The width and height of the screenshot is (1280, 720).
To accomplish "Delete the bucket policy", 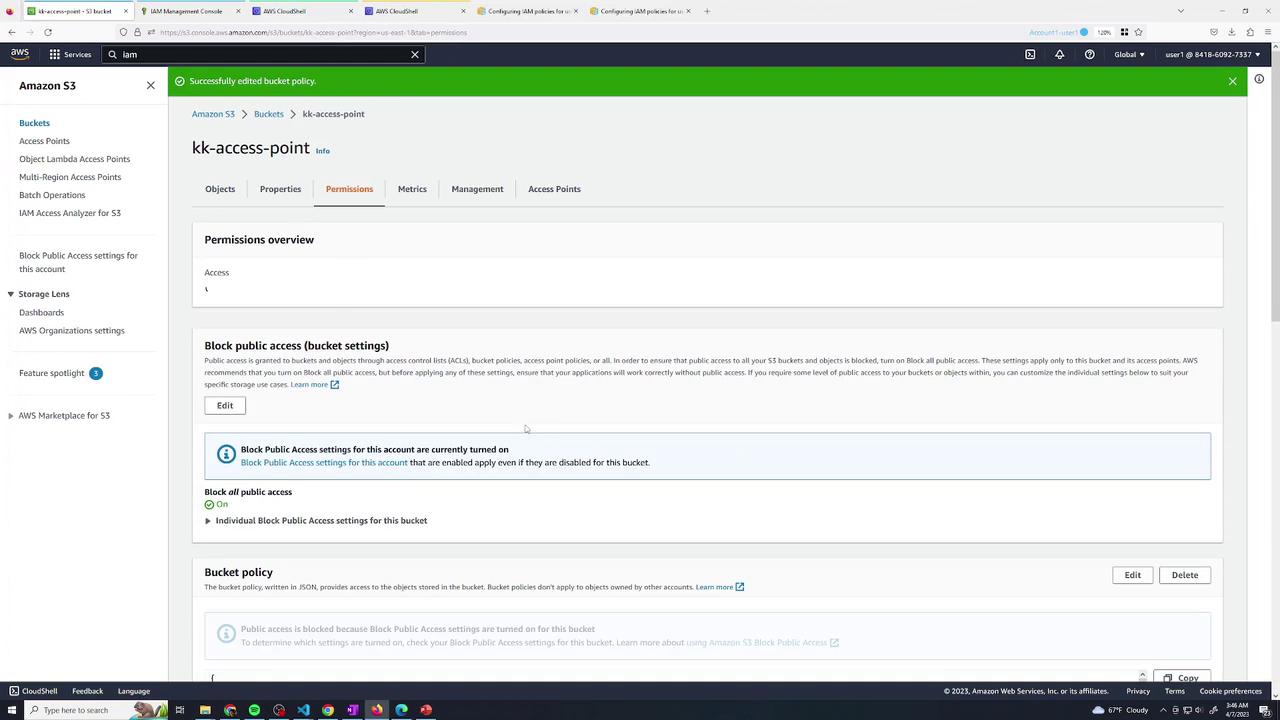I will point(1185,575).
